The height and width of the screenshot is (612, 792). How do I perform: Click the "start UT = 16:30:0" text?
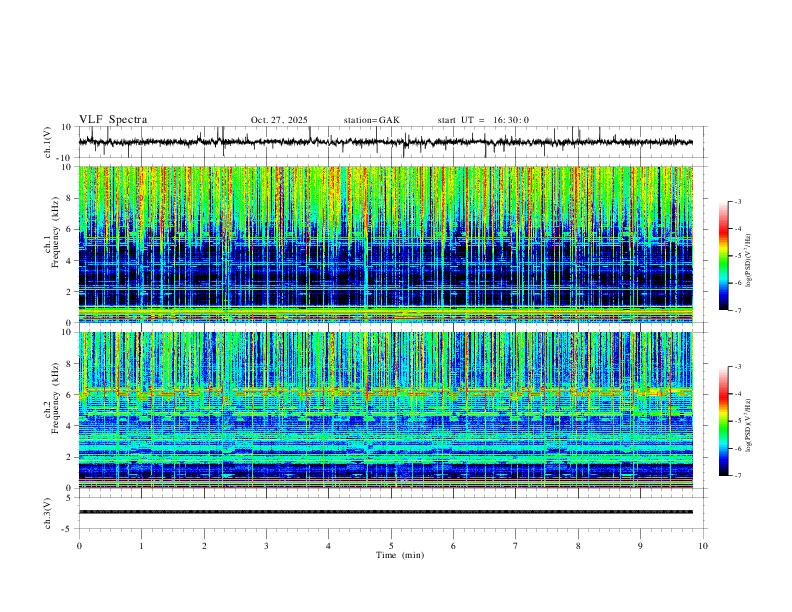[x=483, y=120]
